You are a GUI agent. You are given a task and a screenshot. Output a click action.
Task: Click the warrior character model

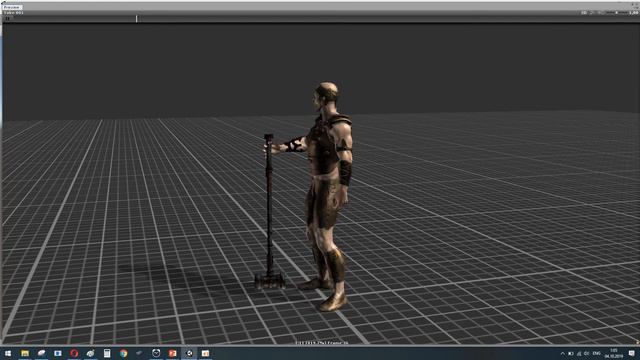click(x=329, y=196)
